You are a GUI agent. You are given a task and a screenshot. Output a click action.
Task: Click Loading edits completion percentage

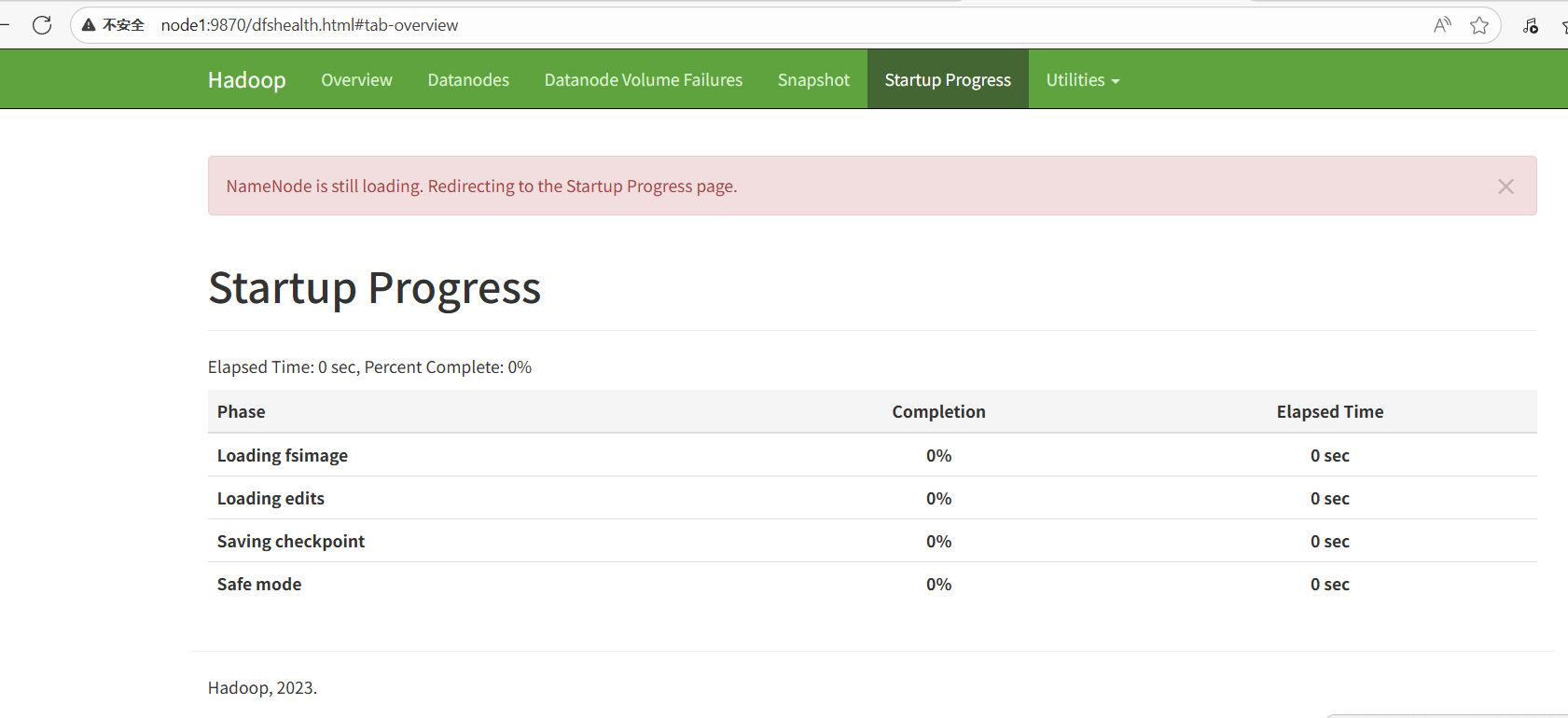[938, 499]
